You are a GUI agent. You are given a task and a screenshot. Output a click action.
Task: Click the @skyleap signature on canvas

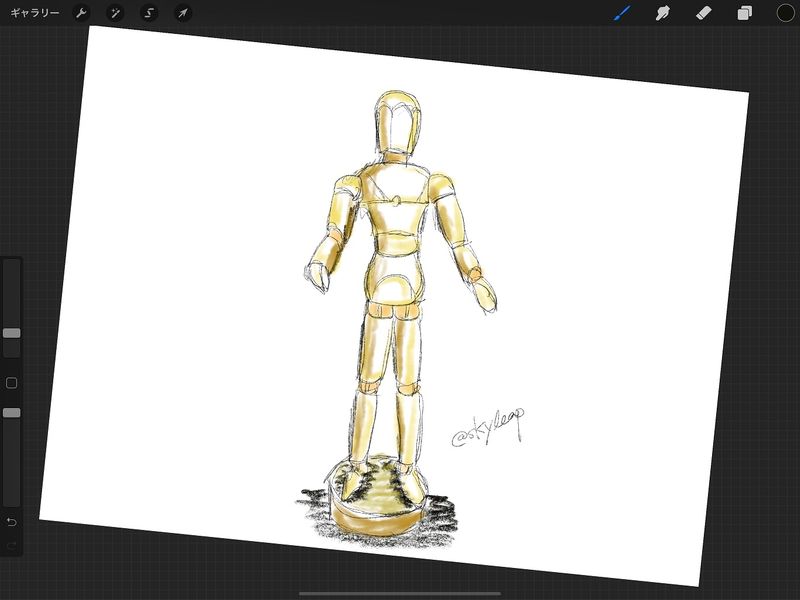(x=487, y=429)
